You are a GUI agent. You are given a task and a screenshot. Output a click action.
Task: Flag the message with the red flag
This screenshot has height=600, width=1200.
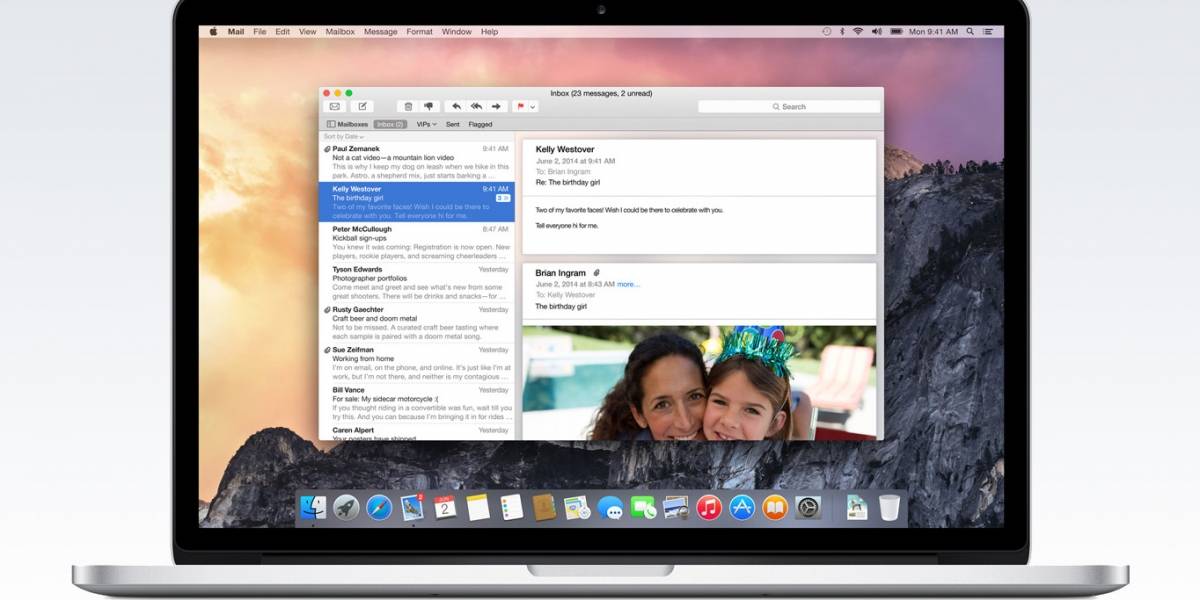click(520, 106)
